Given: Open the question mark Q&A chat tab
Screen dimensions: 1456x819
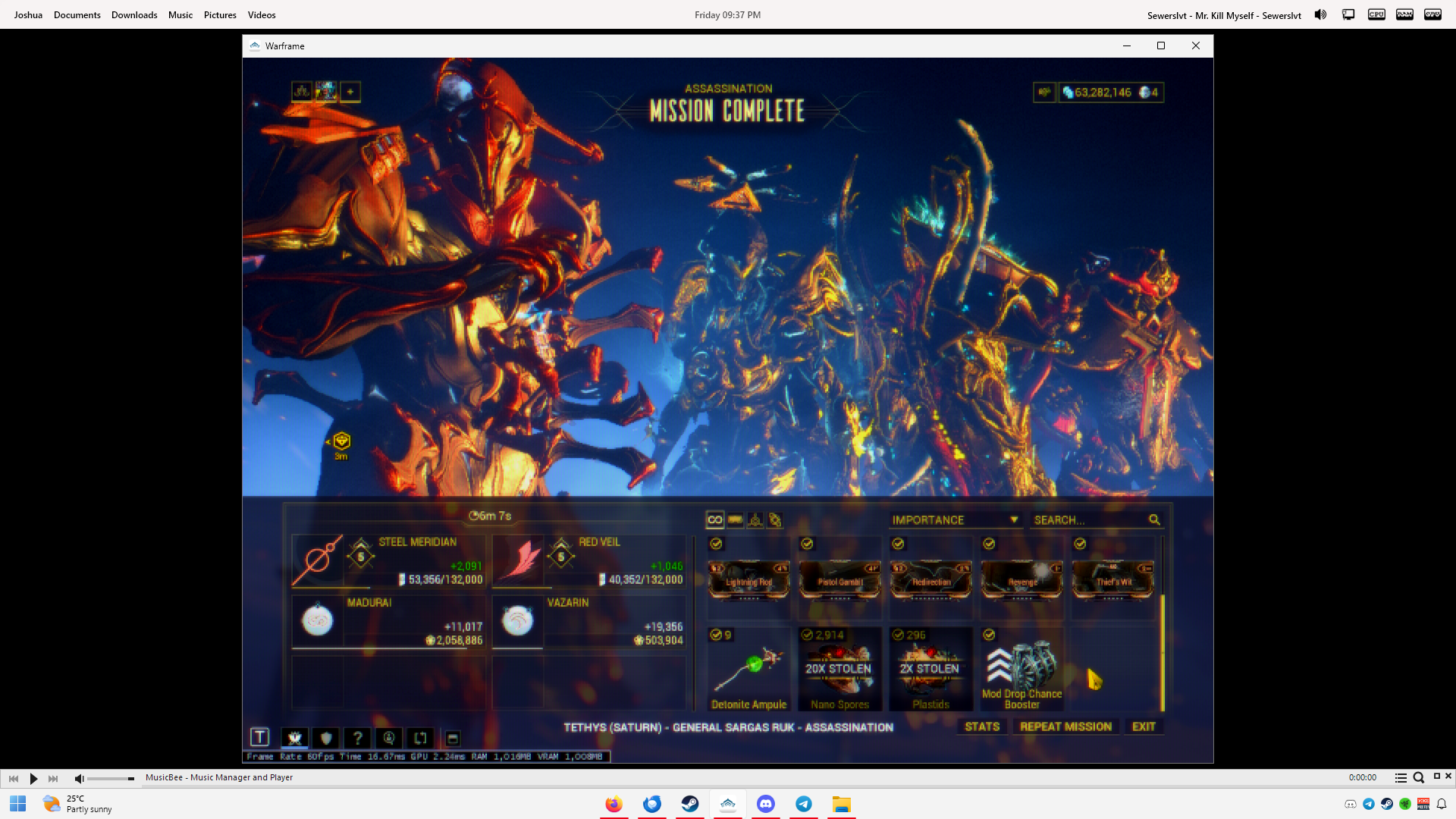Looking at the screenshot, I should (358, 738).
